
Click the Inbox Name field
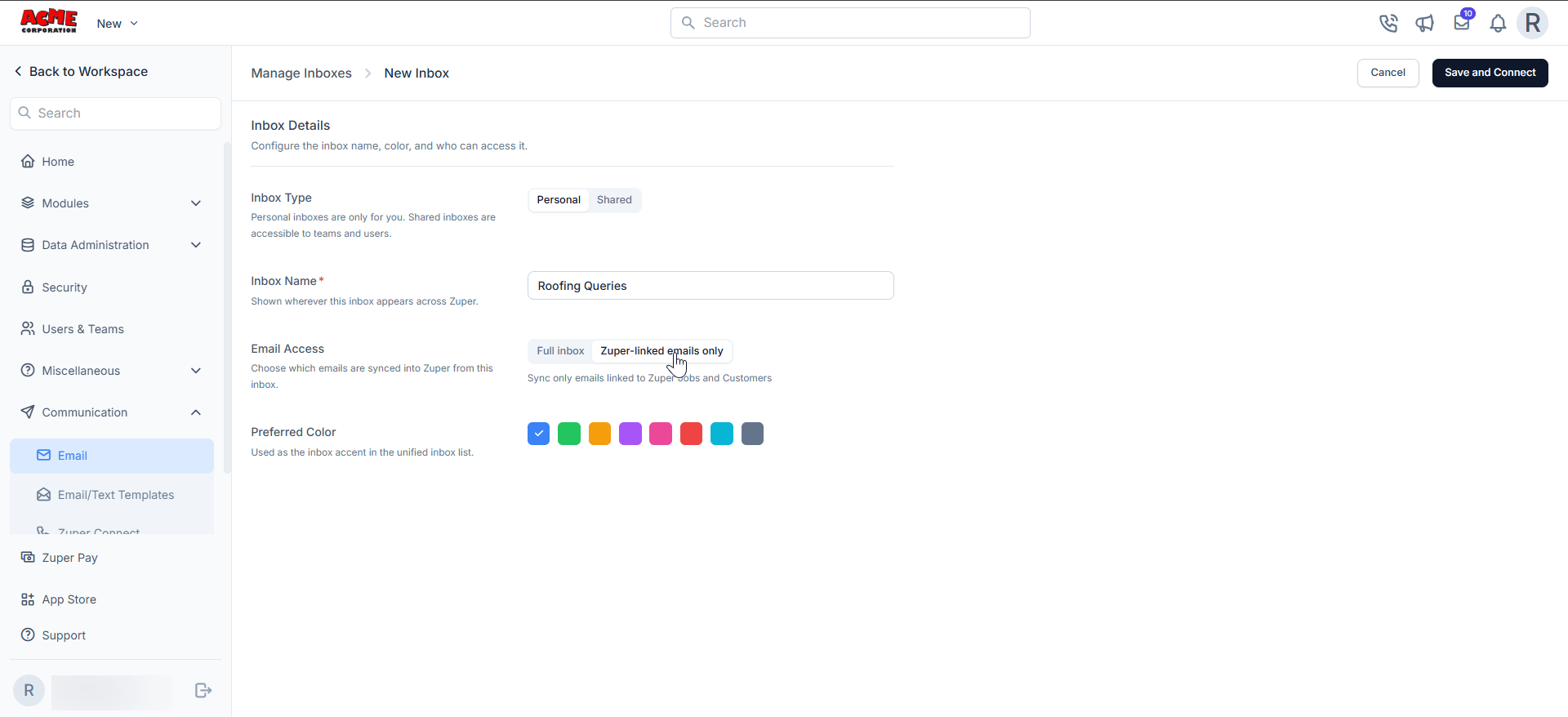pyautogui.click(x=710, y=286)
